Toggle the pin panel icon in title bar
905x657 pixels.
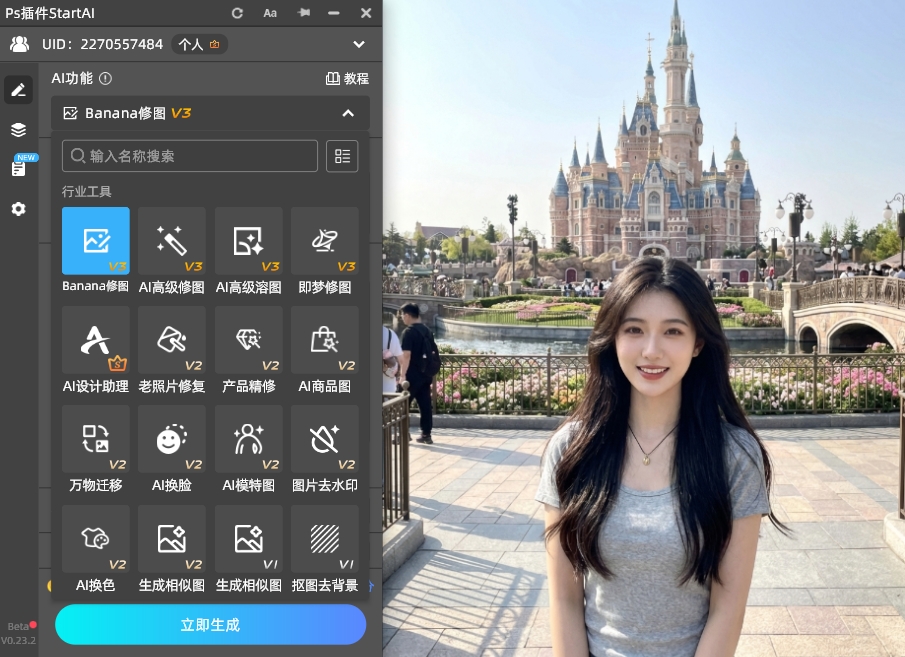click(303, 13)
